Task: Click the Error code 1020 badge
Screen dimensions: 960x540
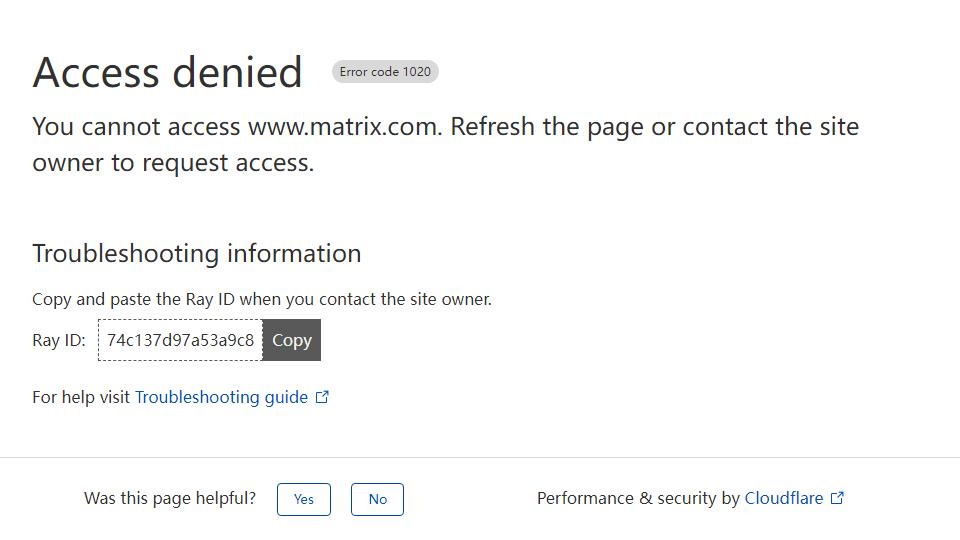Action: 385,72
